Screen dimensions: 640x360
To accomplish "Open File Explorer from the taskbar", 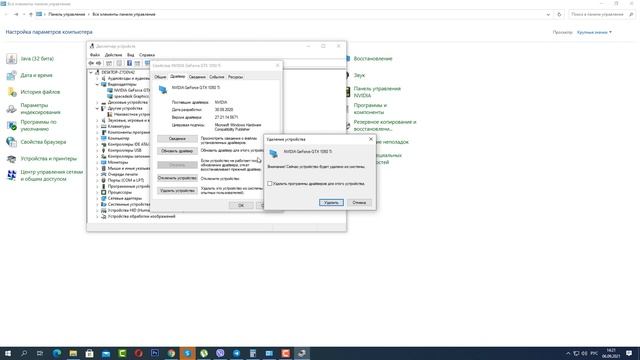I will [x=73, y=353].
